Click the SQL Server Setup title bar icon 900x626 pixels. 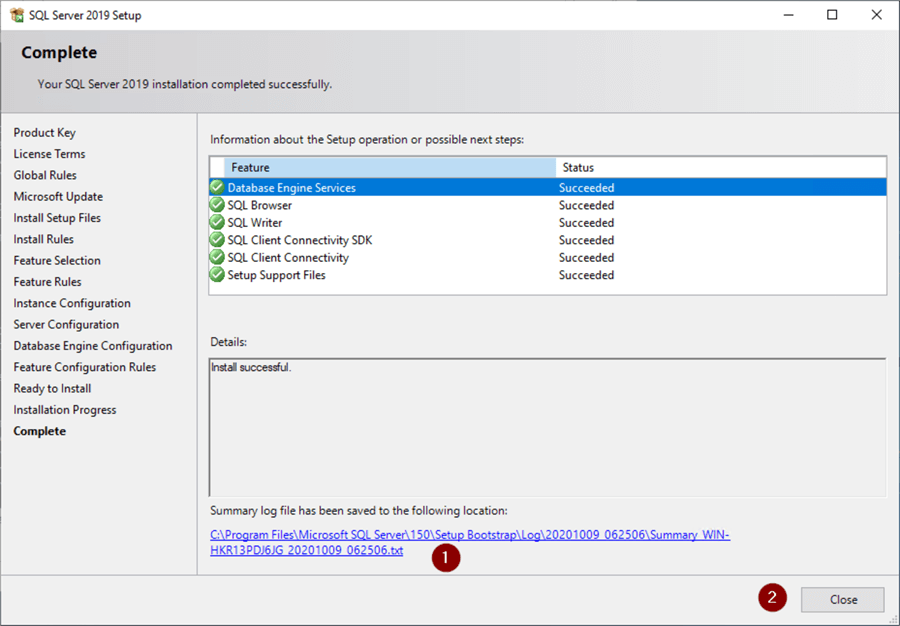(17, 15)
